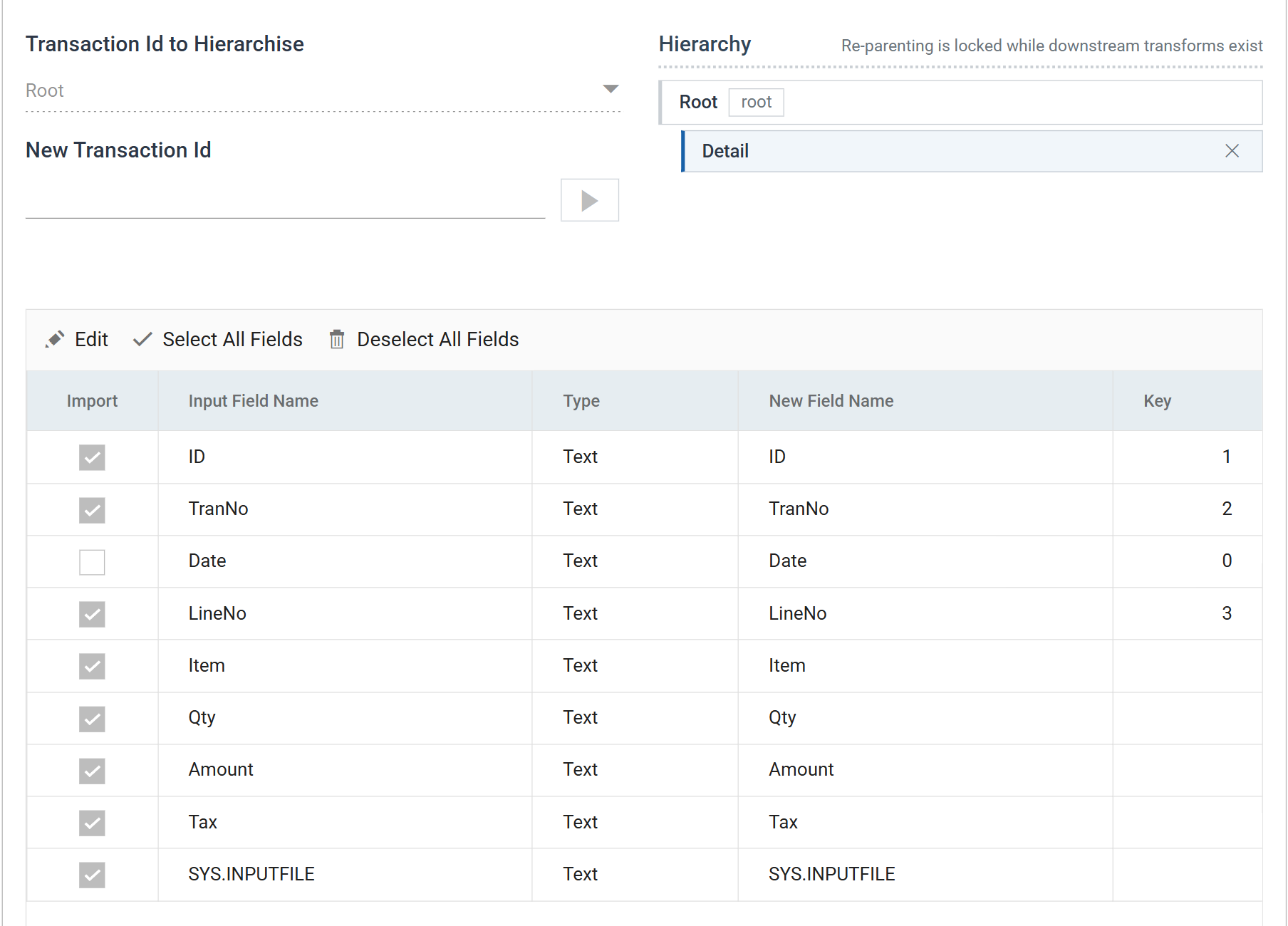Uncheck Import checkbox for Qty row
This screenshot has width=1288, height=926.
point(92,719)
